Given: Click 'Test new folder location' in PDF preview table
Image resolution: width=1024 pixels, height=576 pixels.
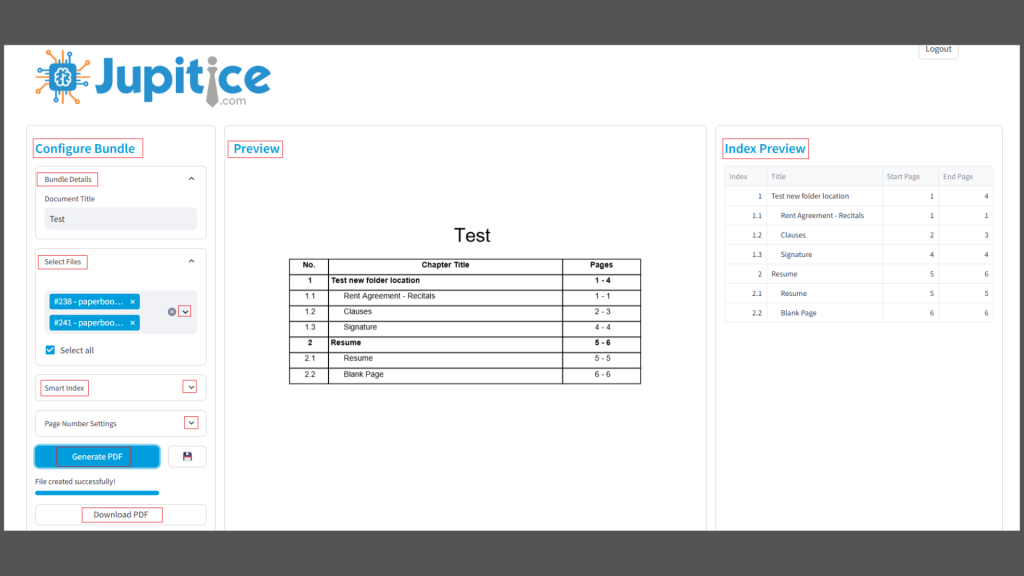Looking at the screenshot, I should click(376, 280).
